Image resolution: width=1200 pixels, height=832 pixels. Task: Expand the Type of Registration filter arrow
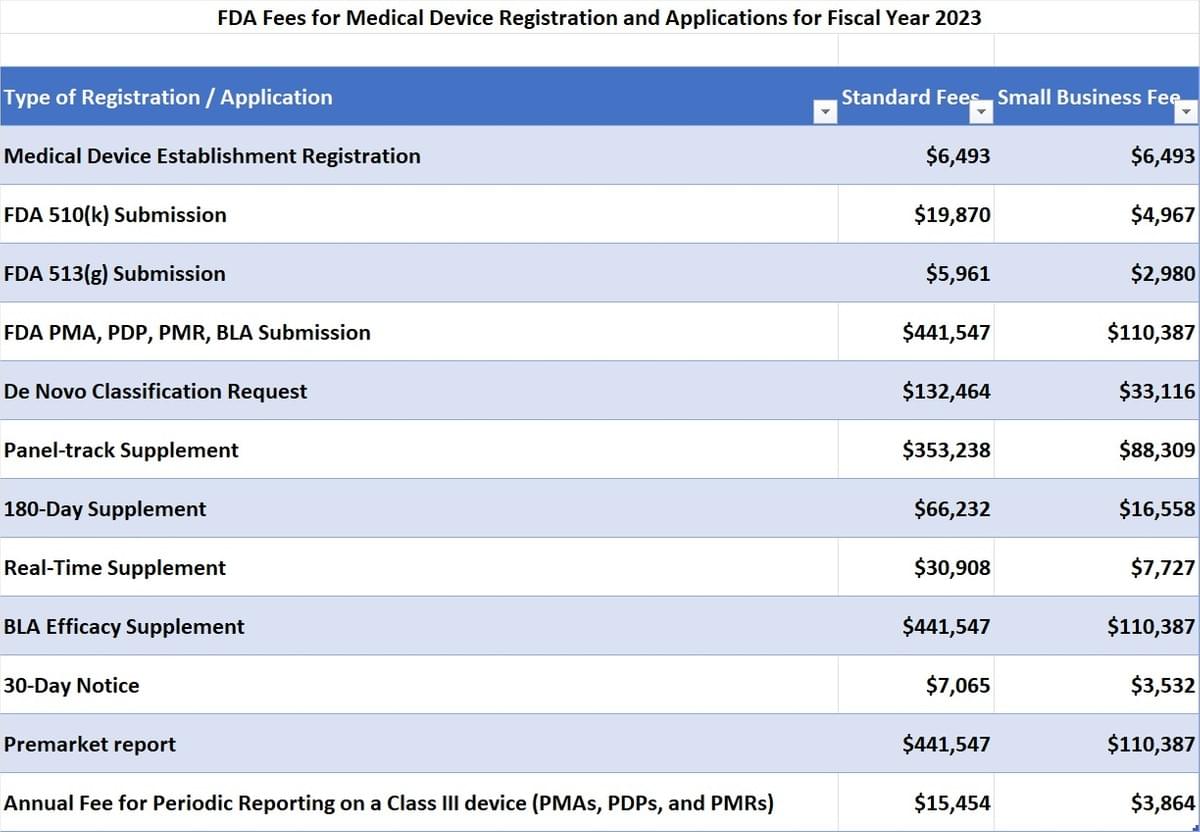click(826, 110)
